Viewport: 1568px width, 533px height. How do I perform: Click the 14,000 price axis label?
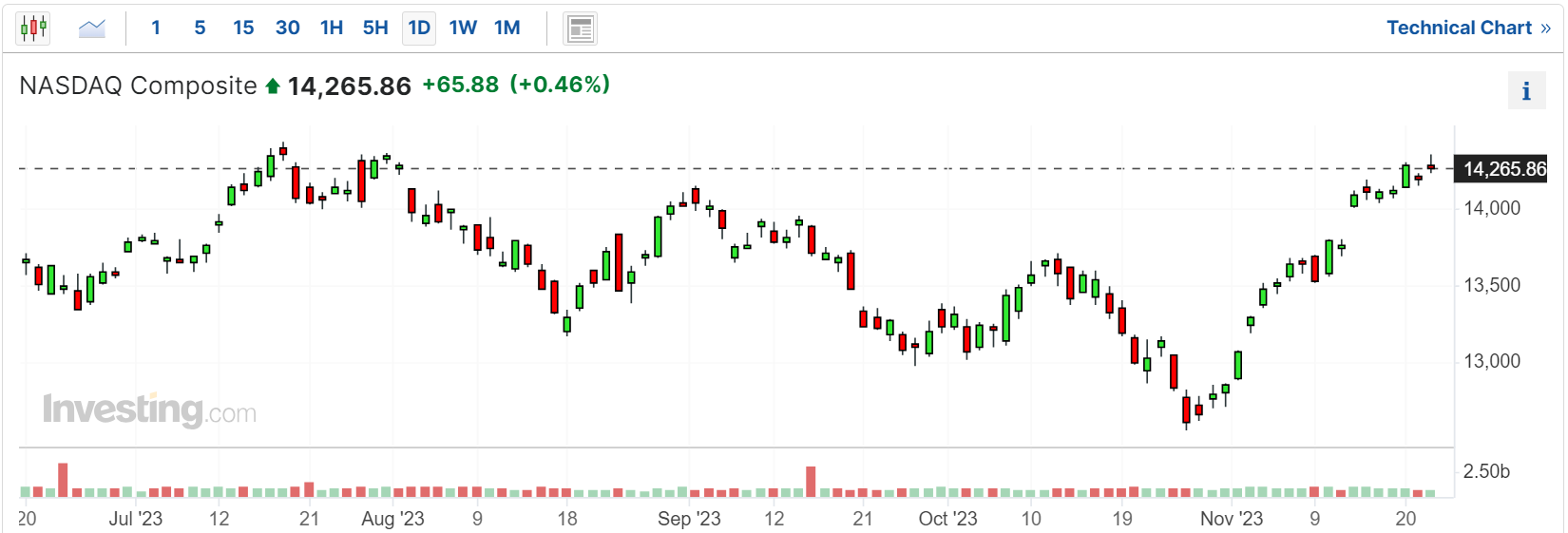(1492, 208)
